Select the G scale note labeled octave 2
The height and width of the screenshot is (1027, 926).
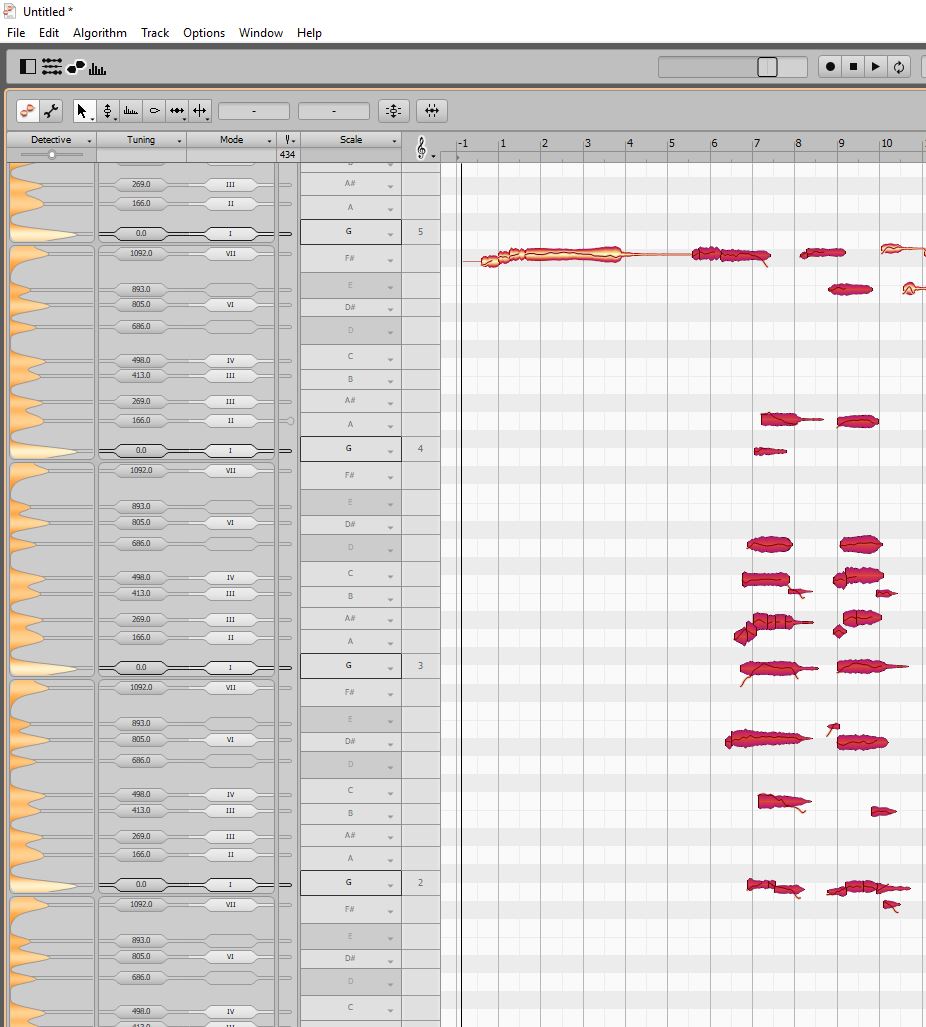tap(350, 883)
